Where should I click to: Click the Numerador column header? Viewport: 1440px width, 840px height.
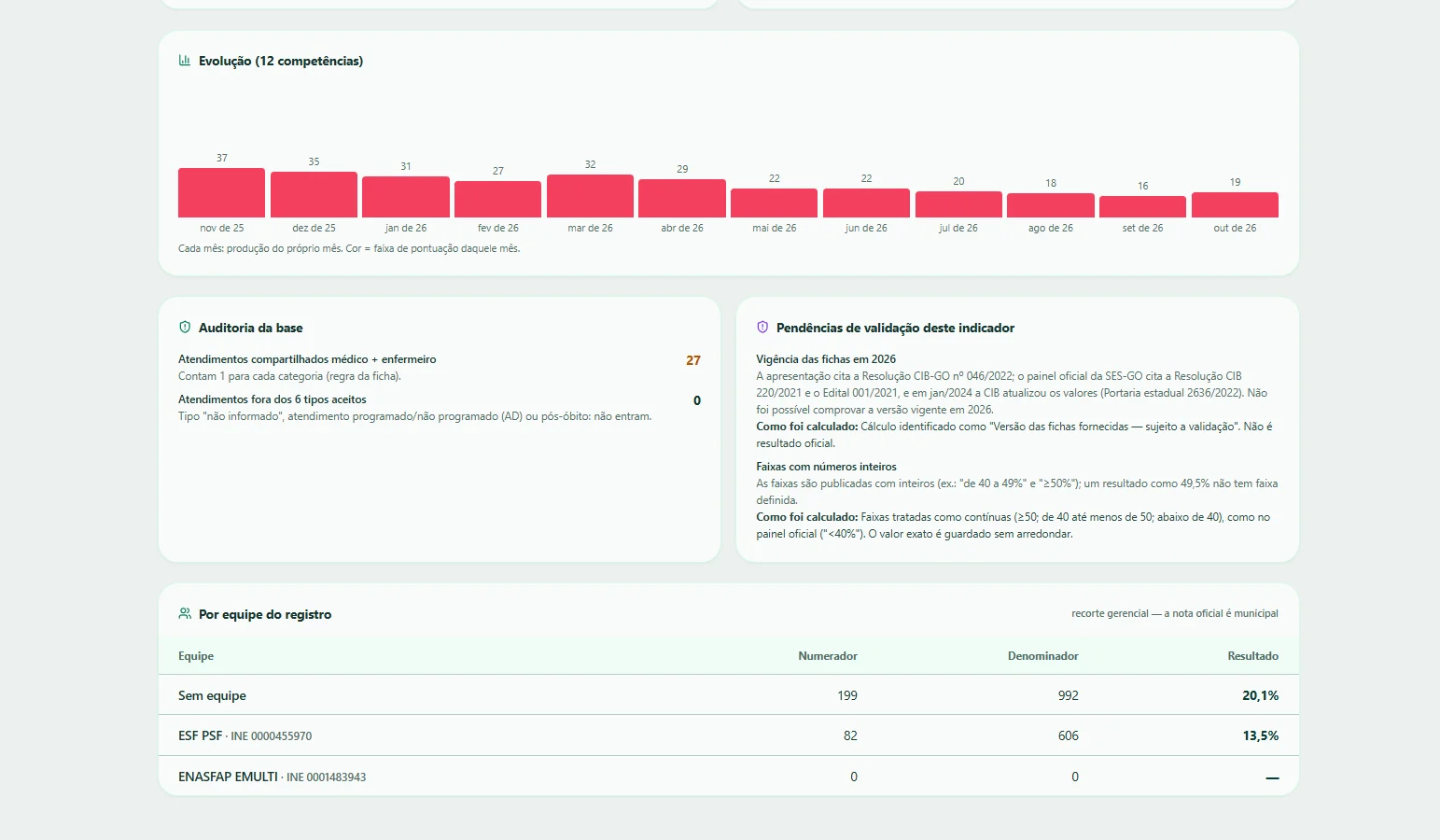[x=828, y=656]
